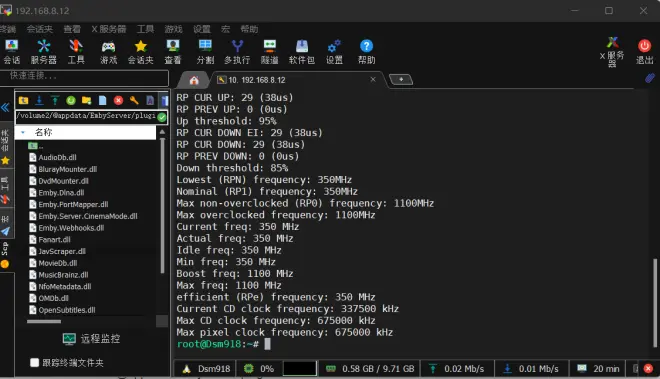Click the 软件包 (Packages) toolbar icon
The image size is (660, 379).
tap(302, 51)
